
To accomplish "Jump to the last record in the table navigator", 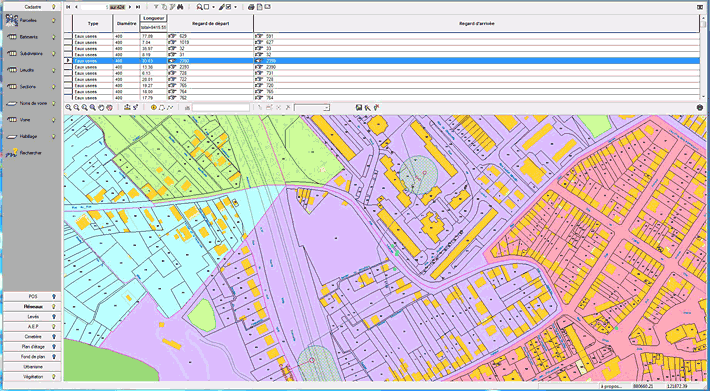I will tap(138, 7).
